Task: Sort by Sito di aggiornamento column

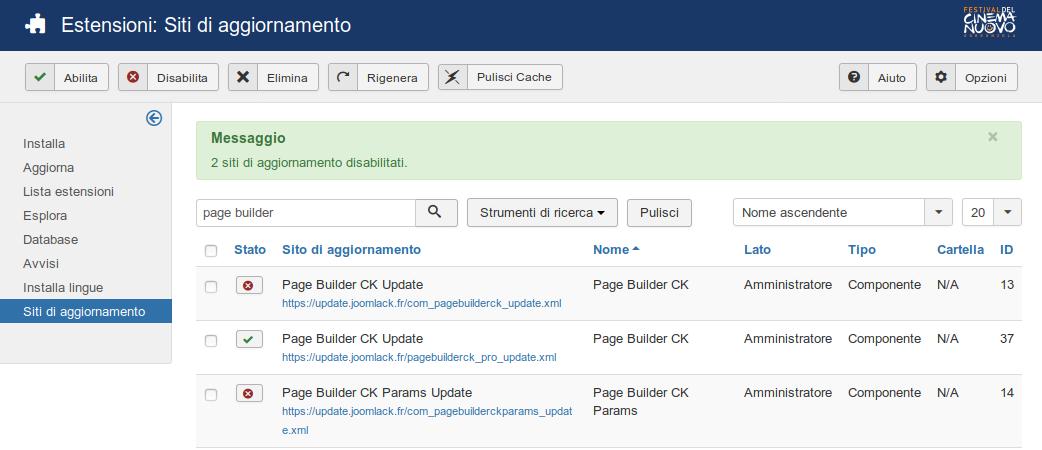Action: (351, 250)
